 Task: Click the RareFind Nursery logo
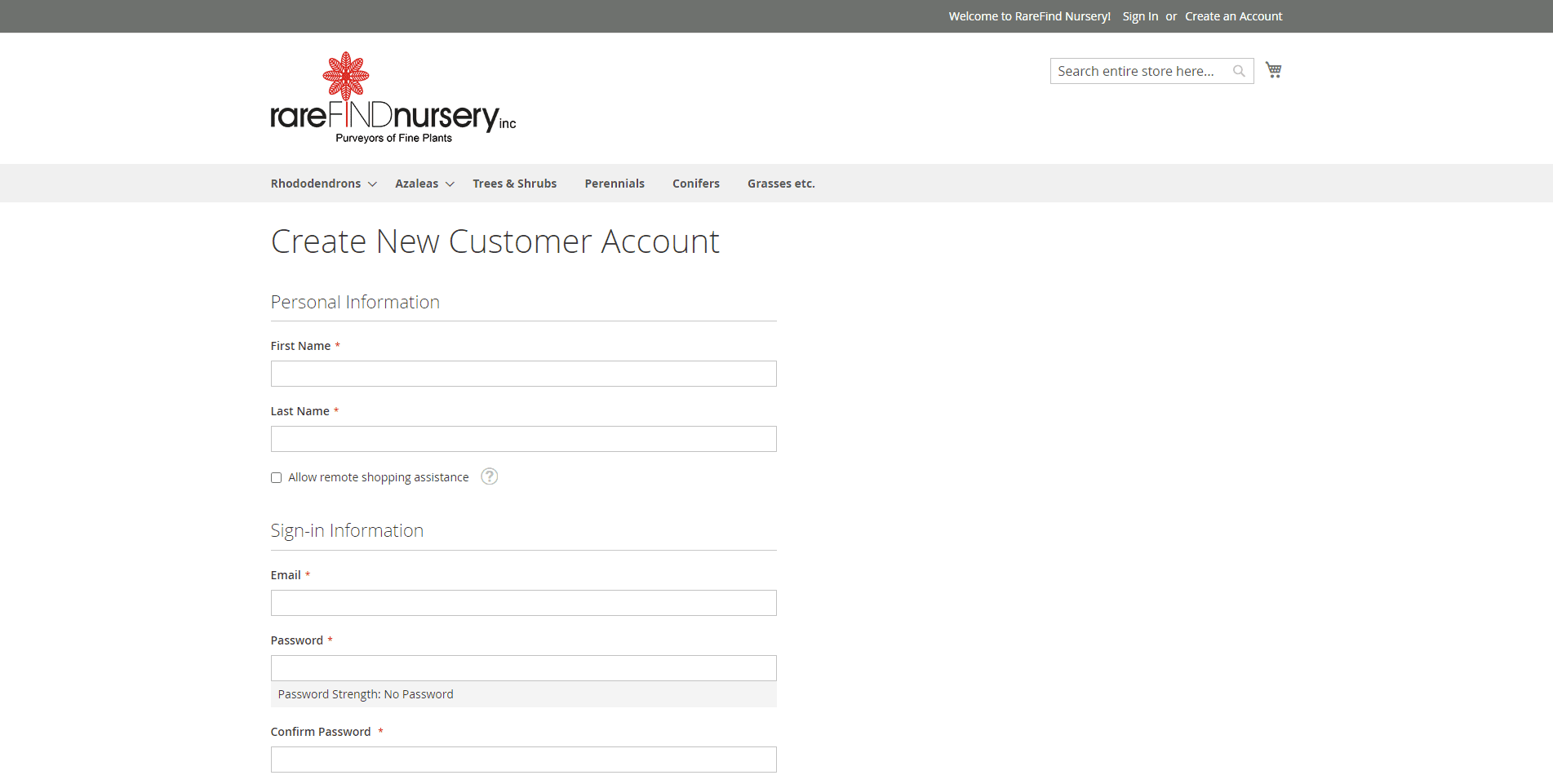pos(393,98)
